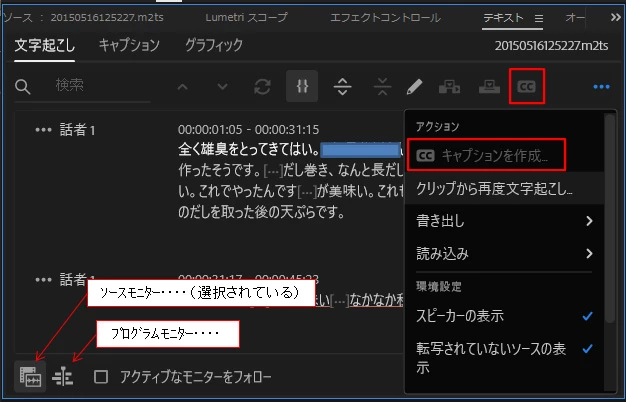Click the search magnifier icon
The width and height of the screenshot is (626, 402).
(x=22, y=86)
